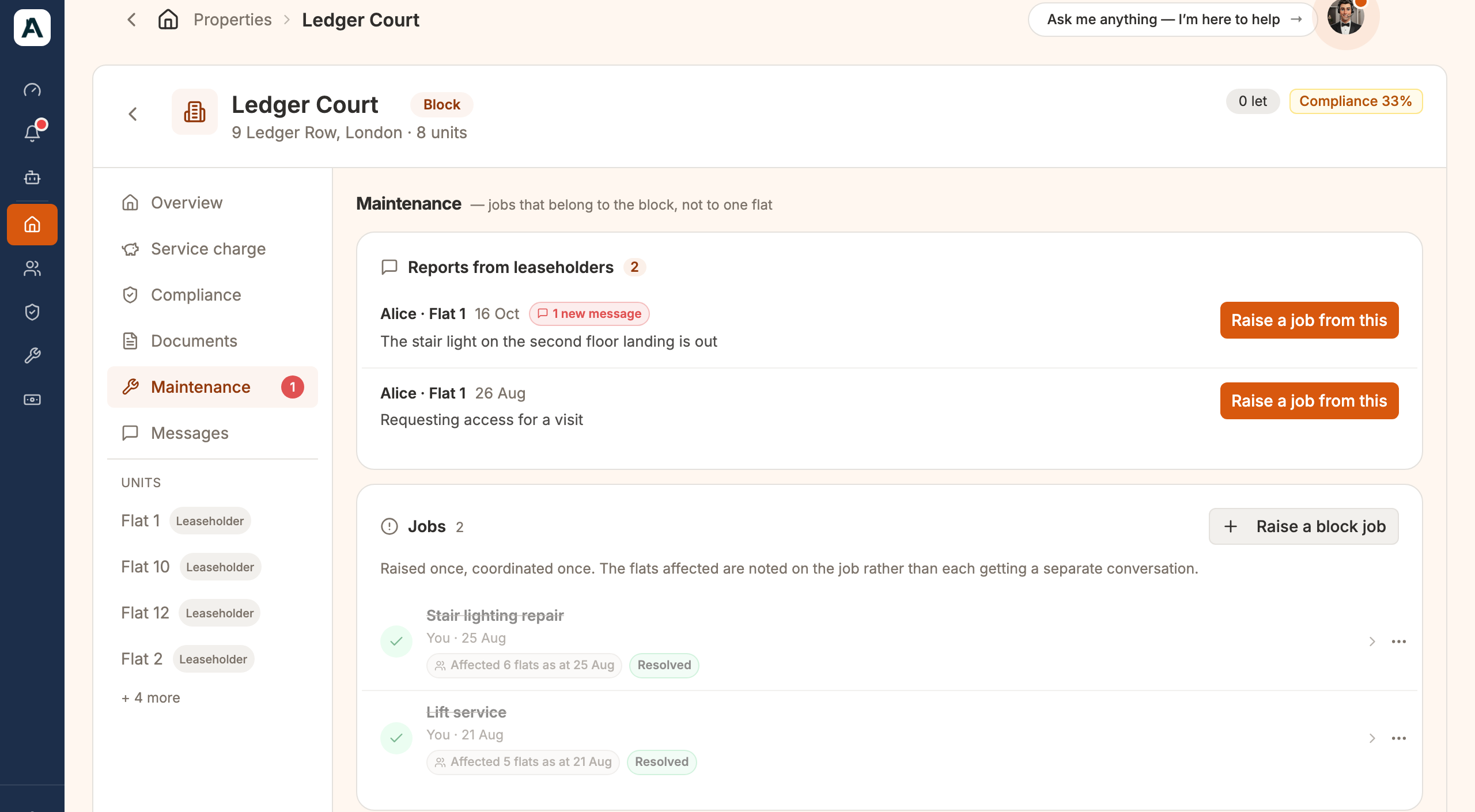1475x812 pixels.
Task: Click the '0 let' badge
Action: click(x=1253, y=101)
